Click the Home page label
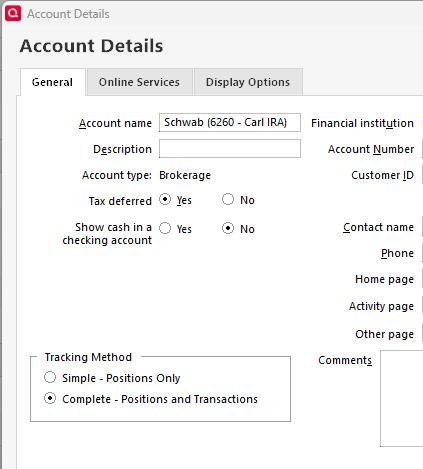423x469 pixels. pyautogui.click(x=384, y=279)
